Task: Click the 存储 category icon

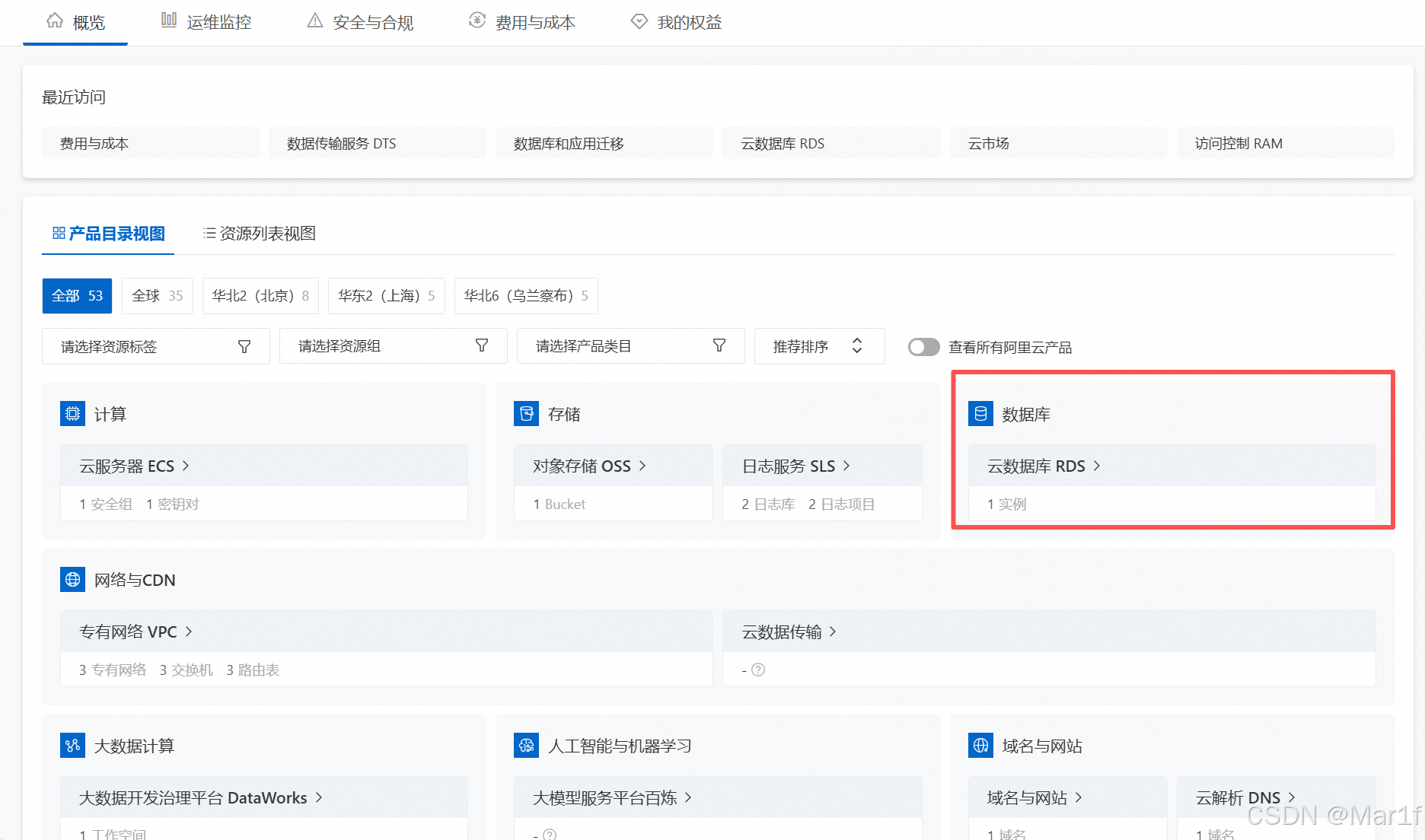Action: 526,414
